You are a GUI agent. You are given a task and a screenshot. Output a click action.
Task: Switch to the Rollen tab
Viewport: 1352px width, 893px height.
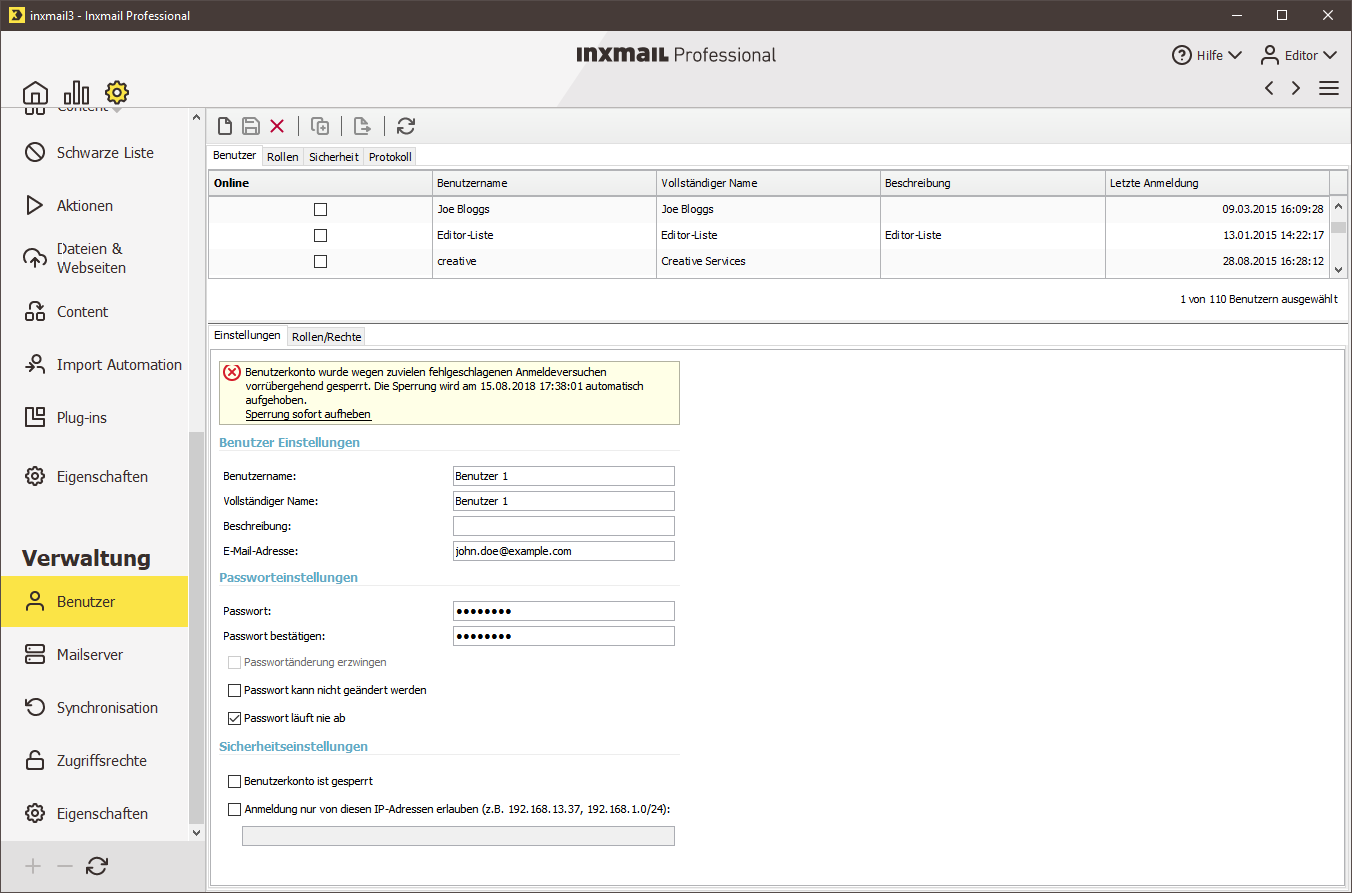coord(283,157)
